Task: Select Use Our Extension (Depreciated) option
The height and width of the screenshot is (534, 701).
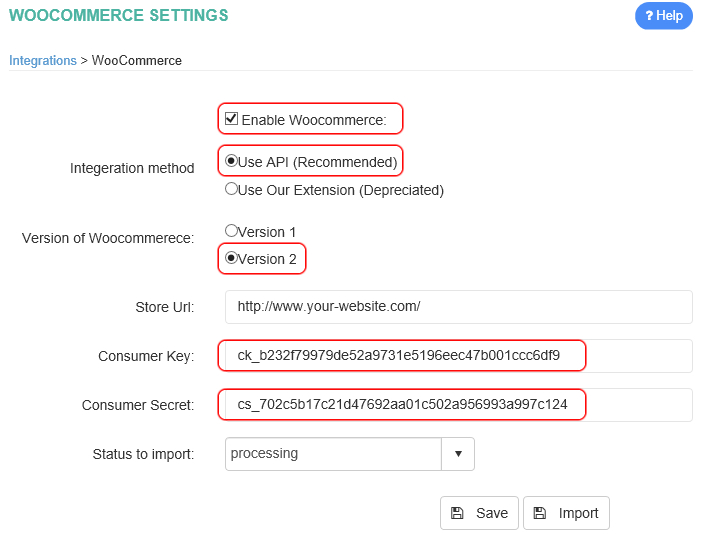Action: tap(231, 189)
